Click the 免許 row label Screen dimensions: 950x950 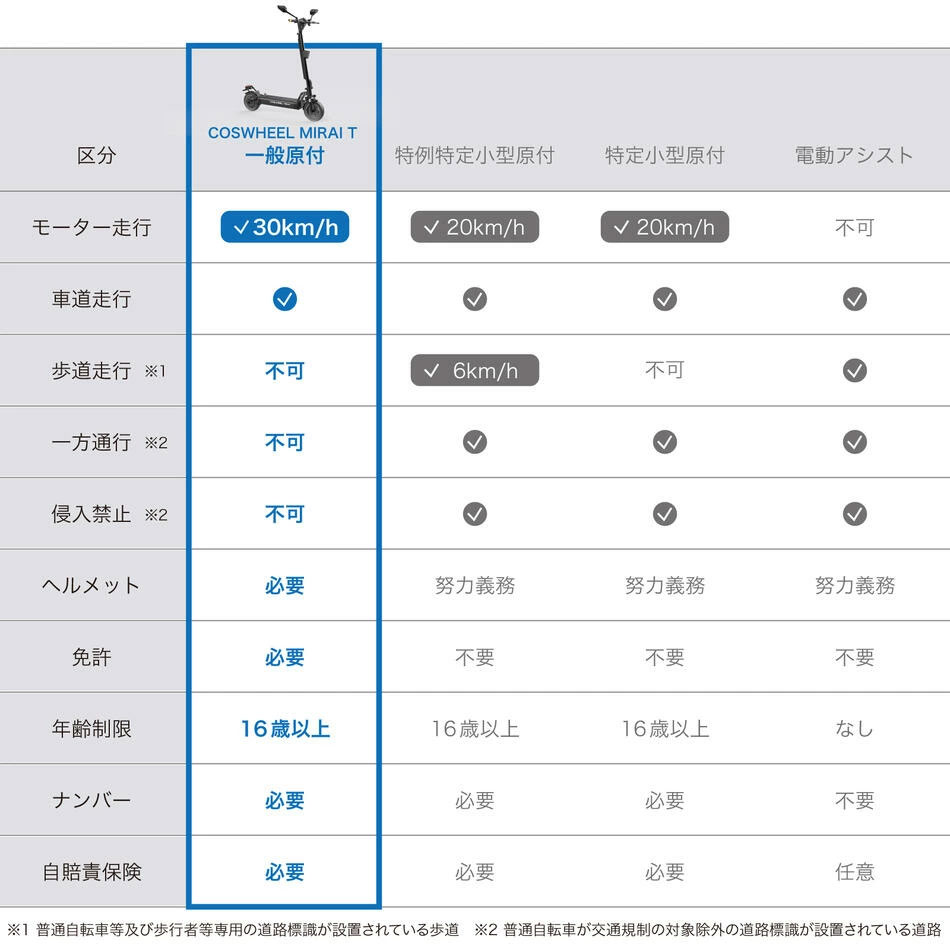[91, 657]
